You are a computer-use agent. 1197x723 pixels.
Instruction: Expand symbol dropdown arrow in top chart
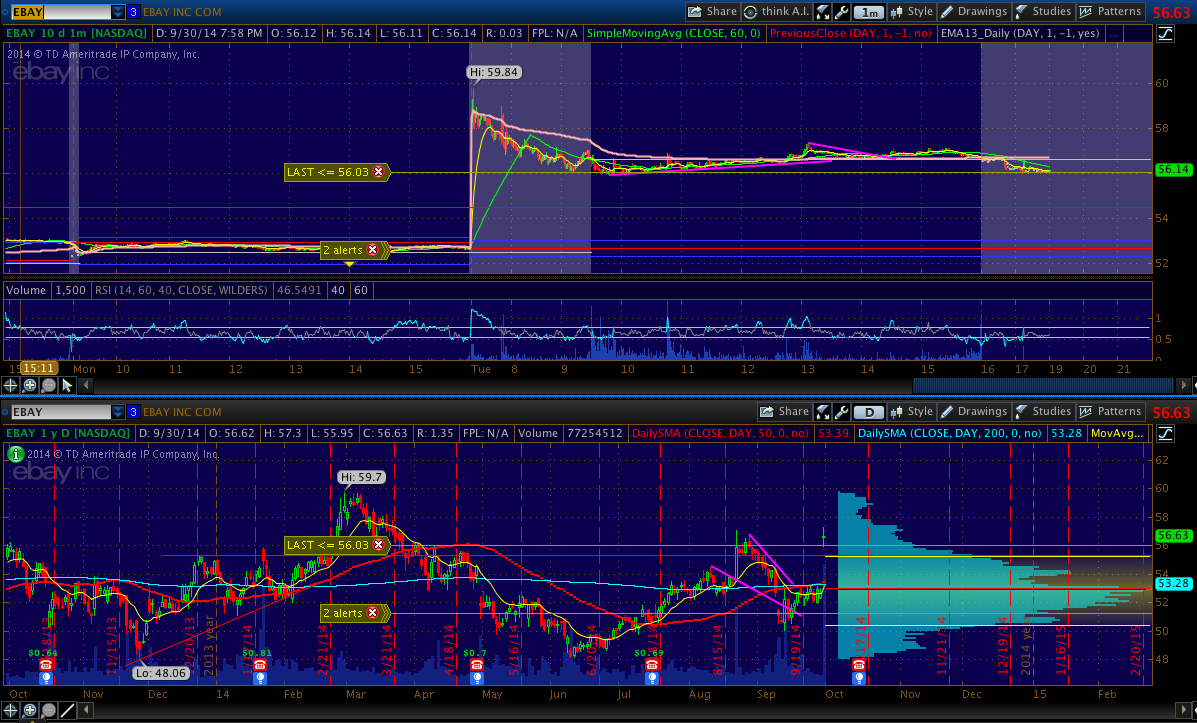[x=118, y=12]
